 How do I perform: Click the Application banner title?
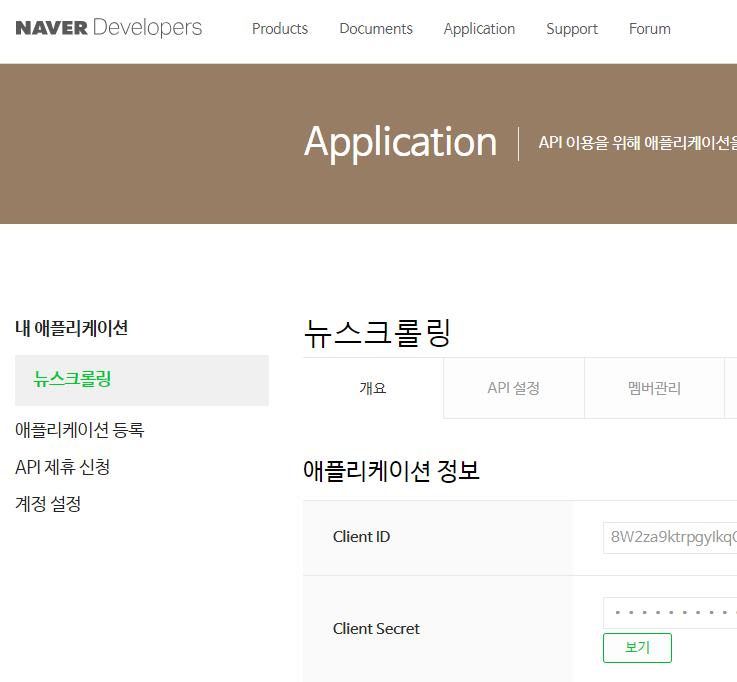(400, 142)
